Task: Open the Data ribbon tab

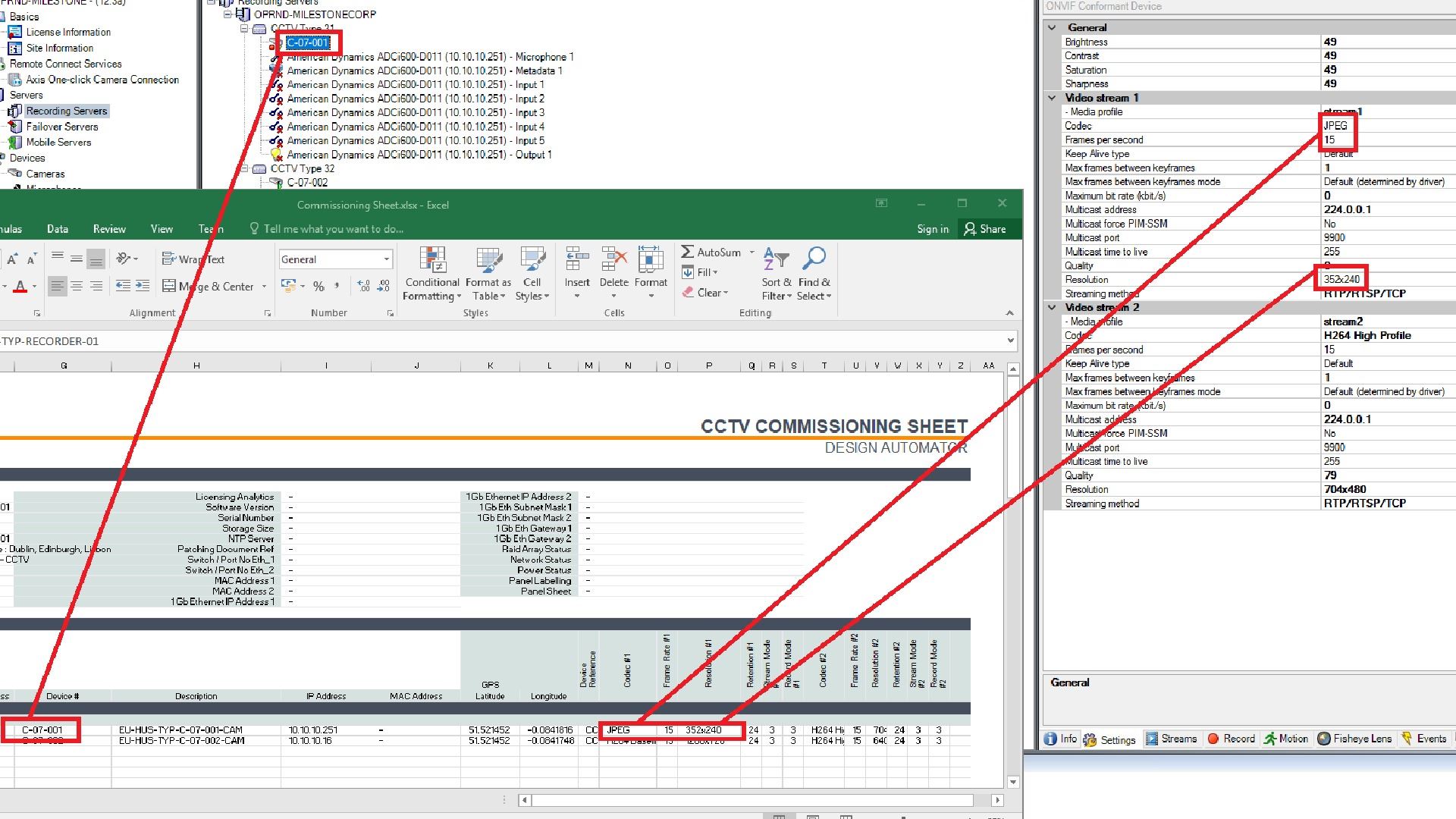Action: (58, 229)
